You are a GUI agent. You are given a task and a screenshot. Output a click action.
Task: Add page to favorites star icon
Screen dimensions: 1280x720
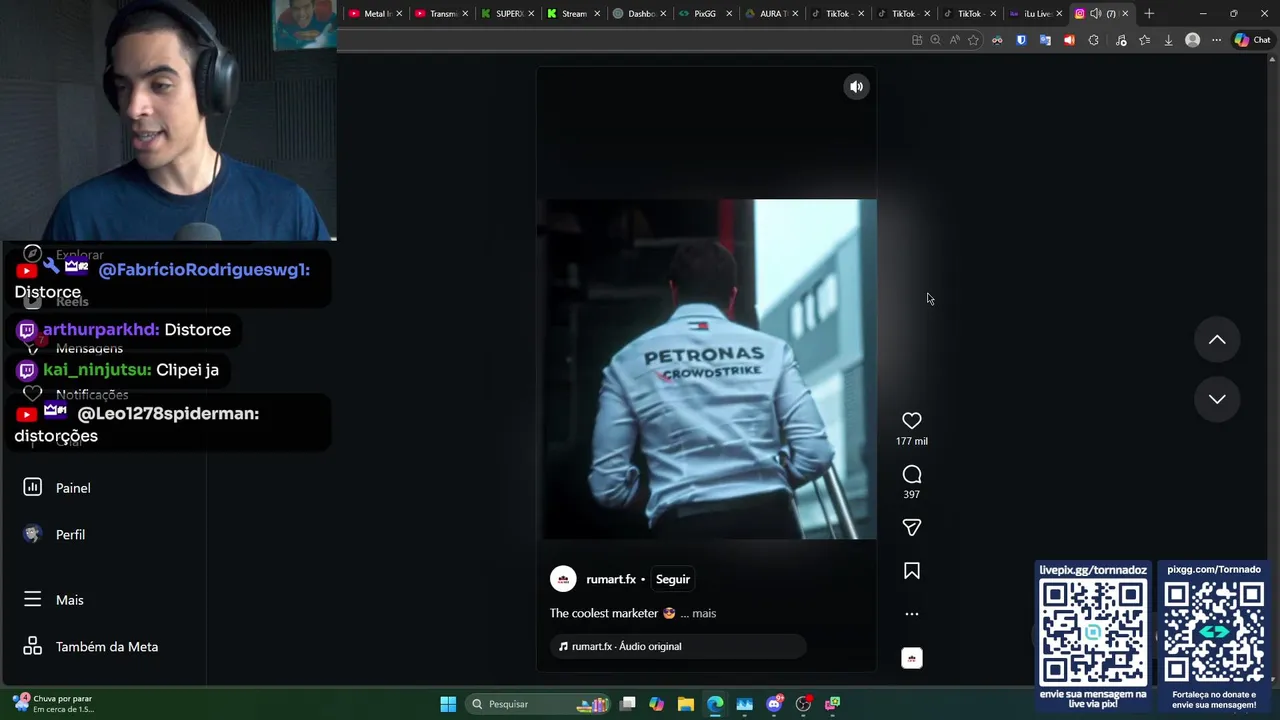point(973,40)
